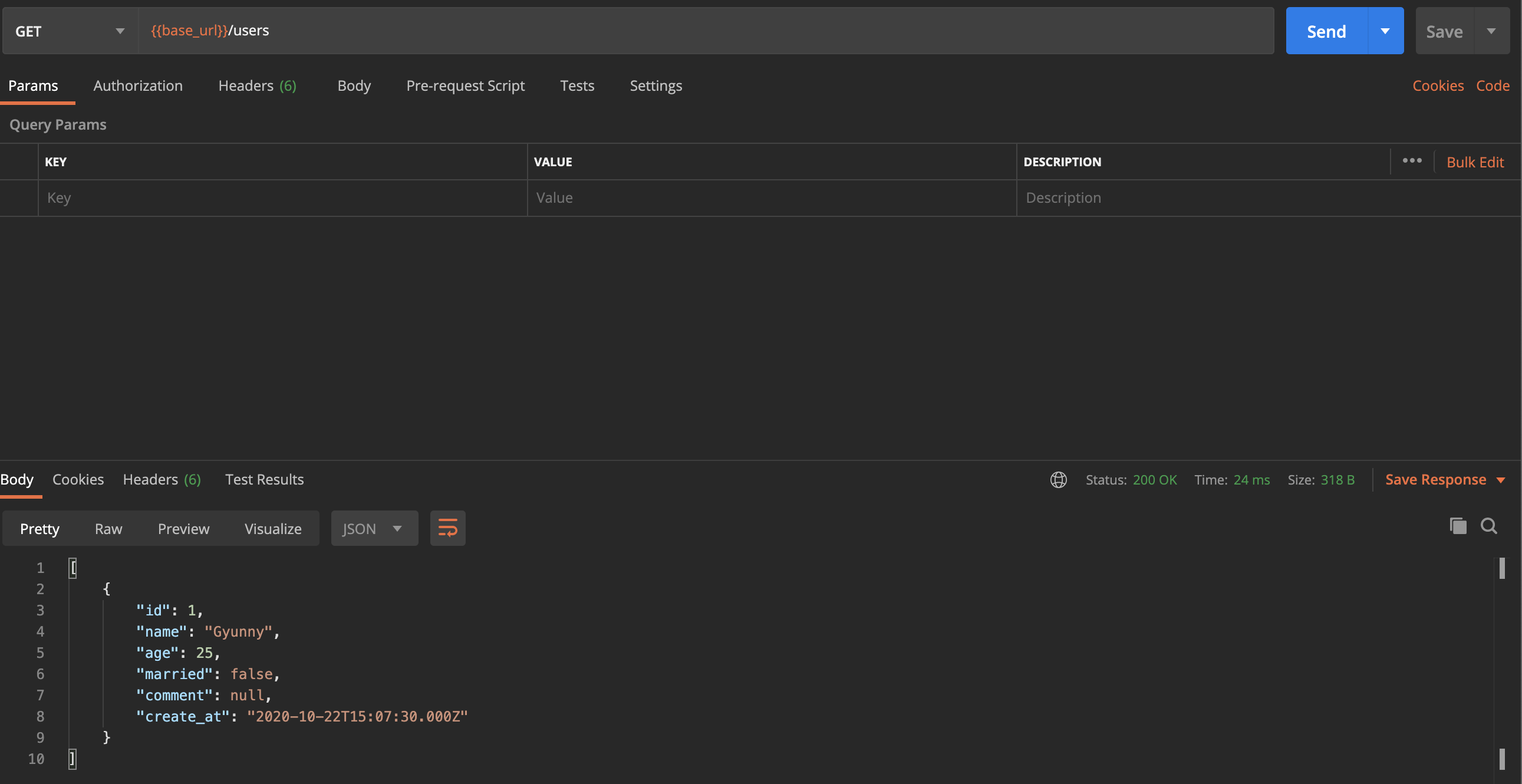Select the Raw view mode

(108, 528)
